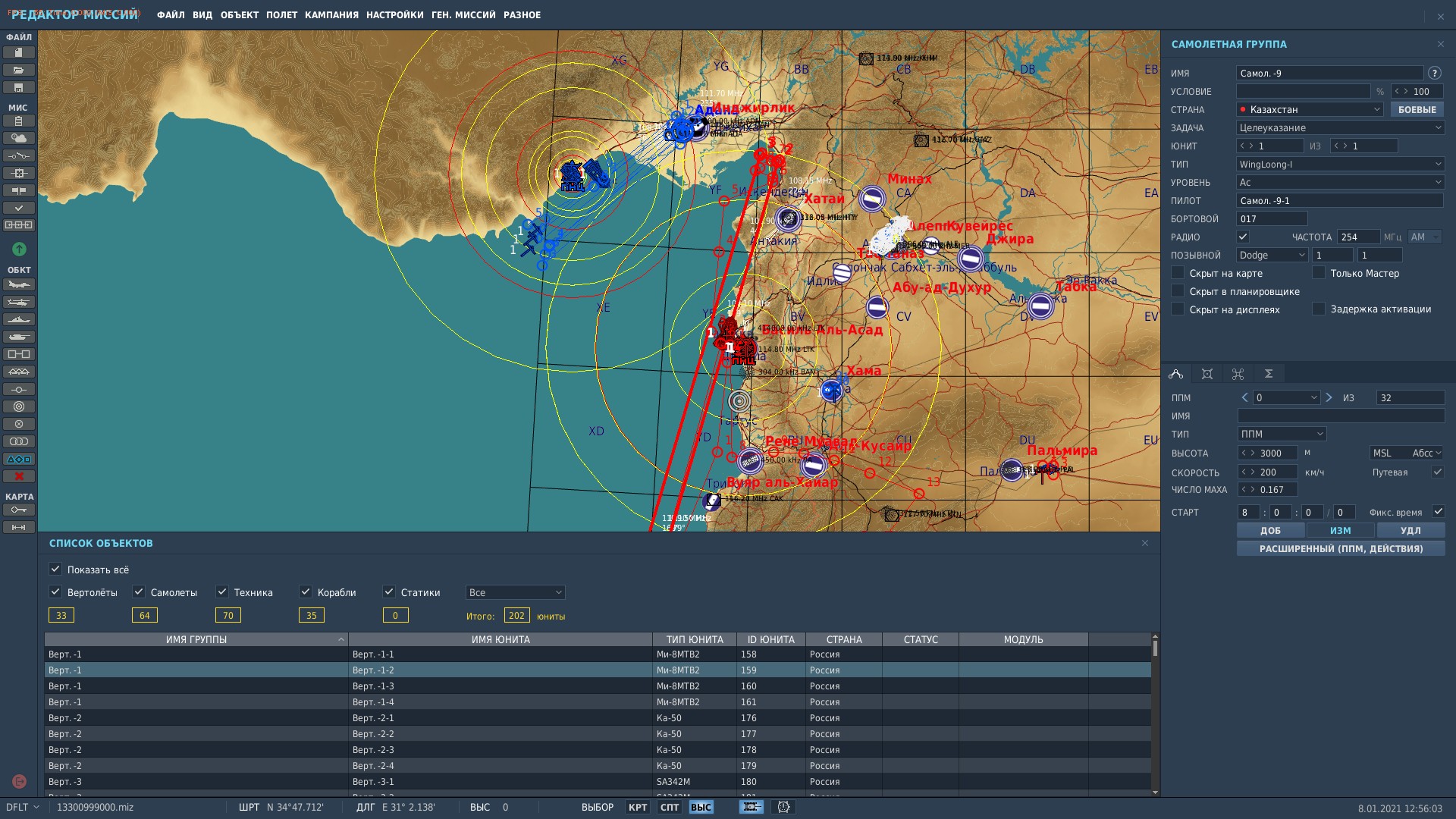Open the СТРАНА dropdown showing Казахстан
The height and width of the screenshot is (819, 1456).
(x=1310, y=109)
